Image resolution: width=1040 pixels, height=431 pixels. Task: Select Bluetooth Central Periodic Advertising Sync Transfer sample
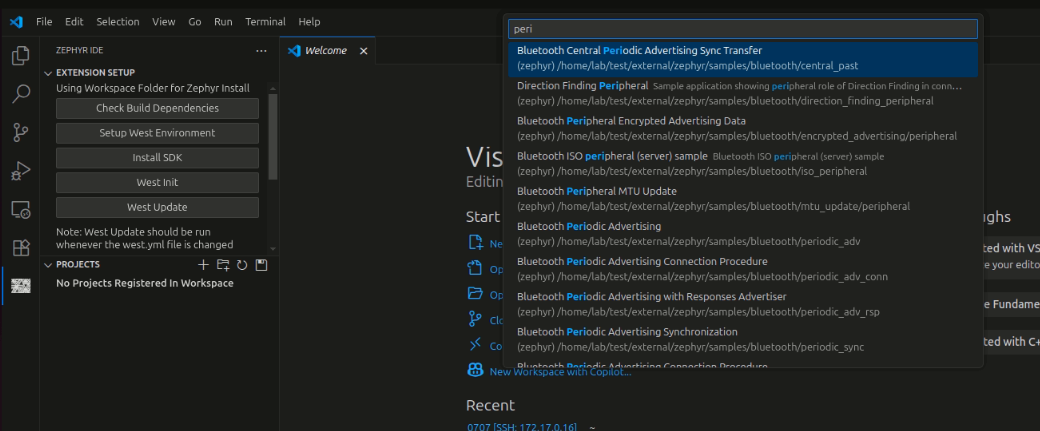(743, 58)
